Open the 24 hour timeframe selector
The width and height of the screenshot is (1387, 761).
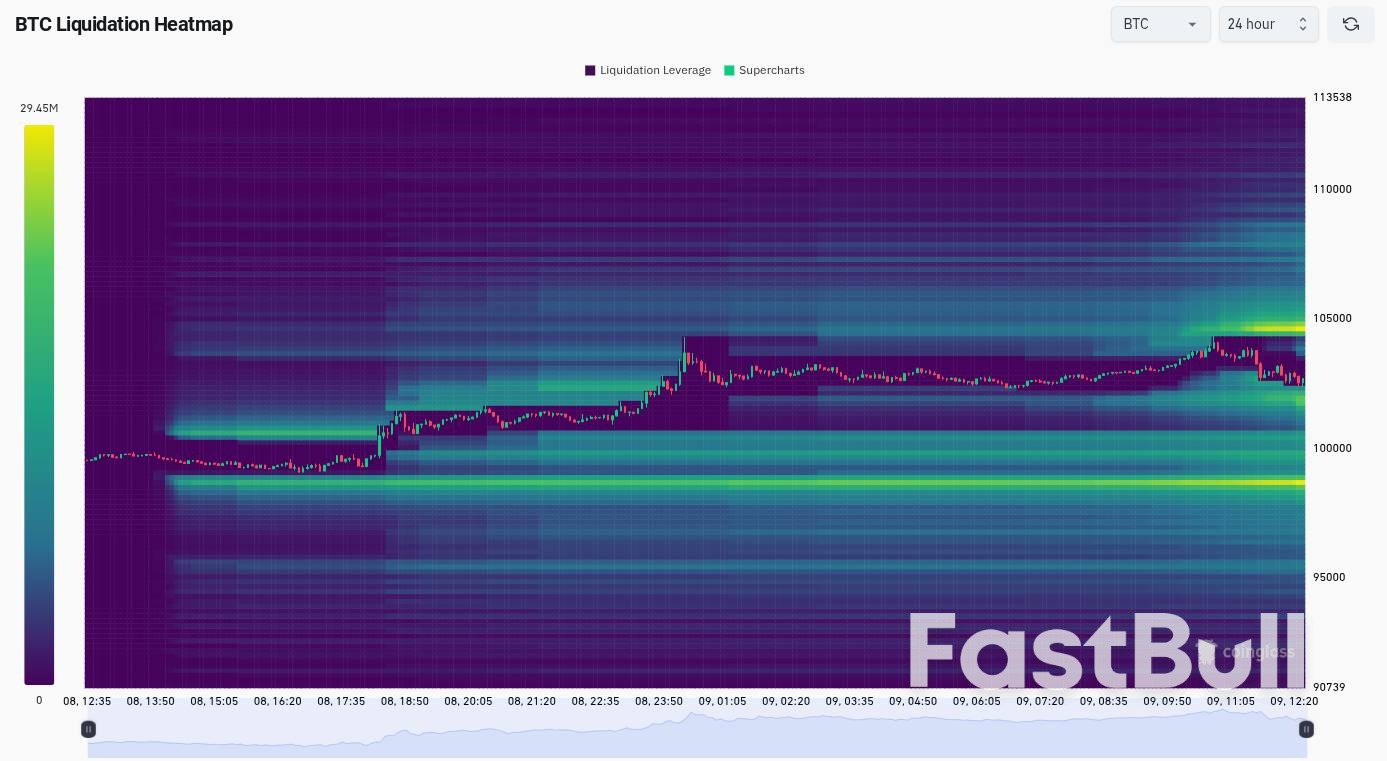(1267, 23)
